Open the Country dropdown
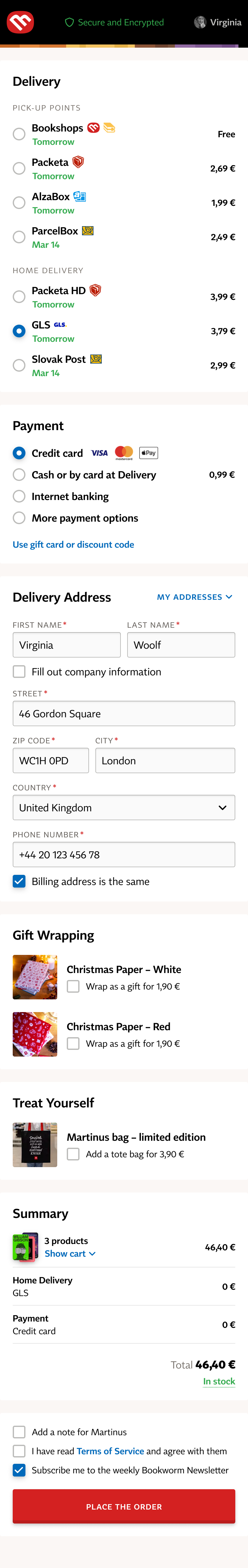 124,808
